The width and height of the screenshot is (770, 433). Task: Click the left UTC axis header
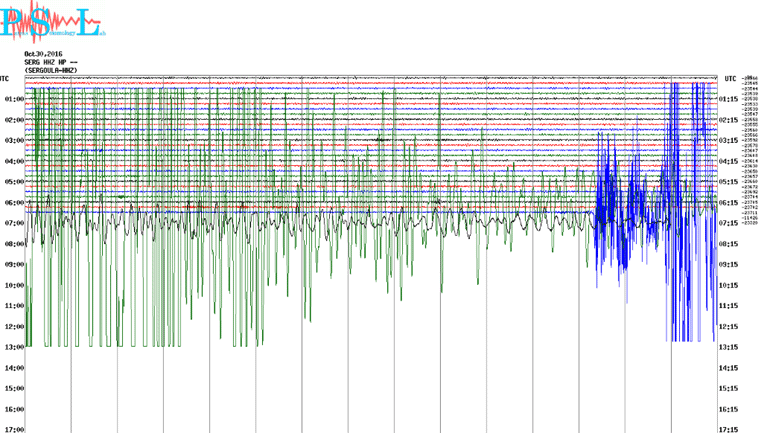6,78
